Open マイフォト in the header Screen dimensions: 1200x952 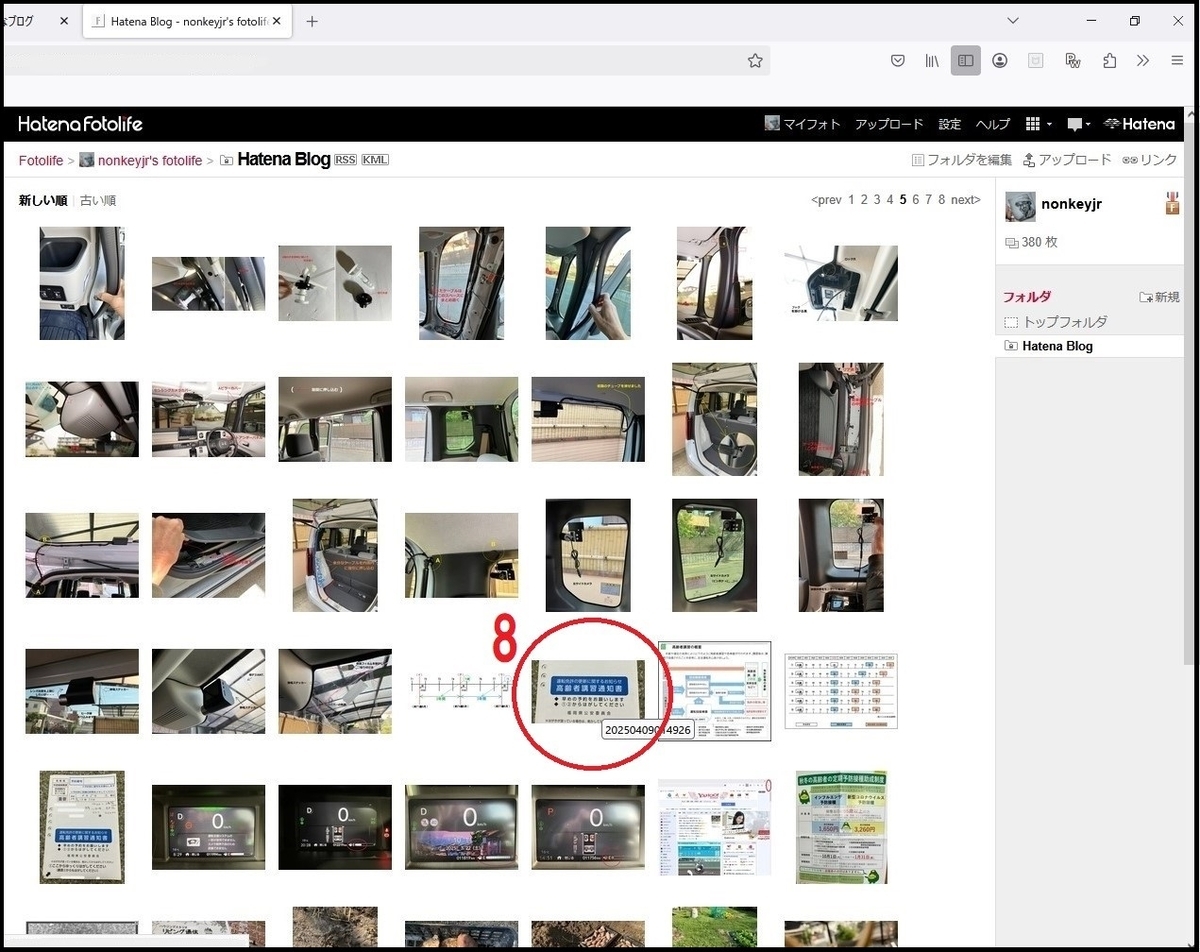[802, 124]
